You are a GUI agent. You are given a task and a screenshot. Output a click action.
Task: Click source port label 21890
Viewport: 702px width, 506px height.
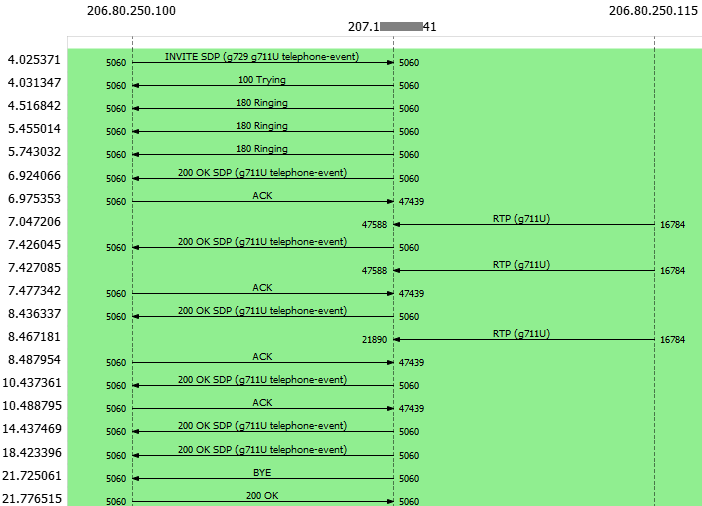coord(374,340)
